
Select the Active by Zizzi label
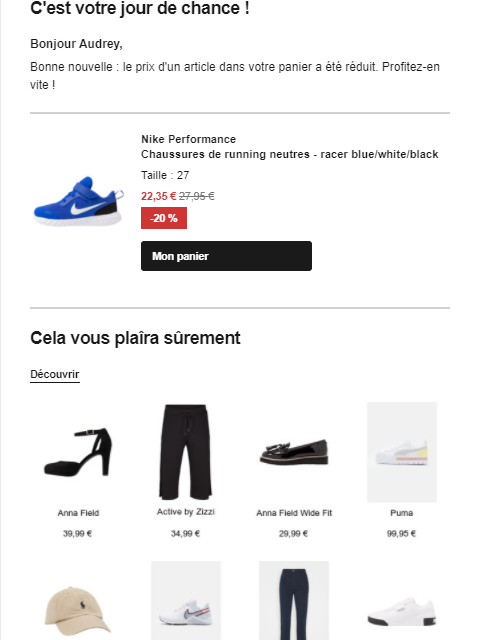pyautogui.click(x=186, y=512)
